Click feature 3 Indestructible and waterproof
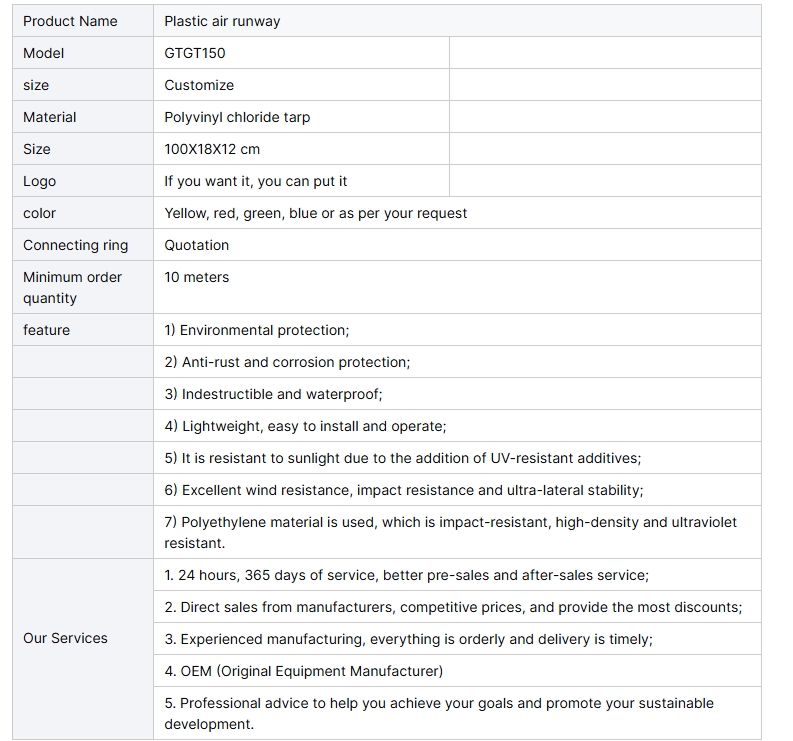793x741 pixels. point(273,394)
